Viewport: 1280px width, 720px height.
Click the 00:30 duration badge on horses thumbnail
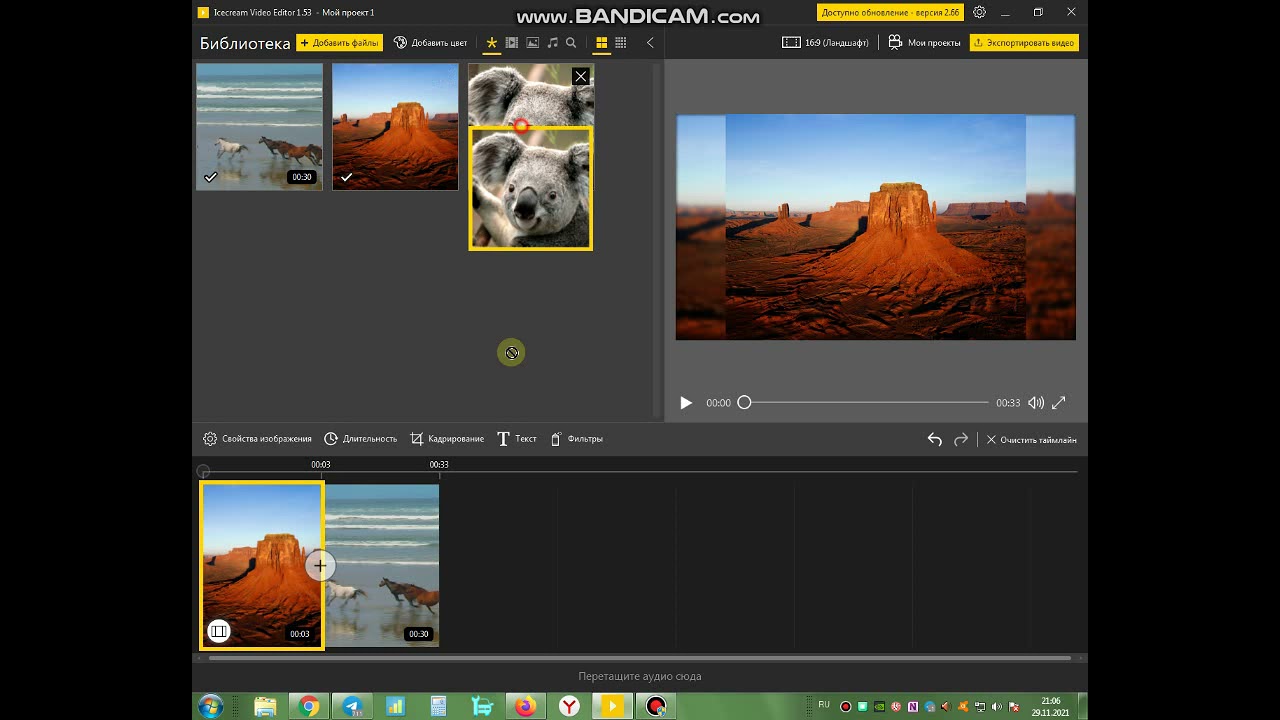(x=301, y=177)
